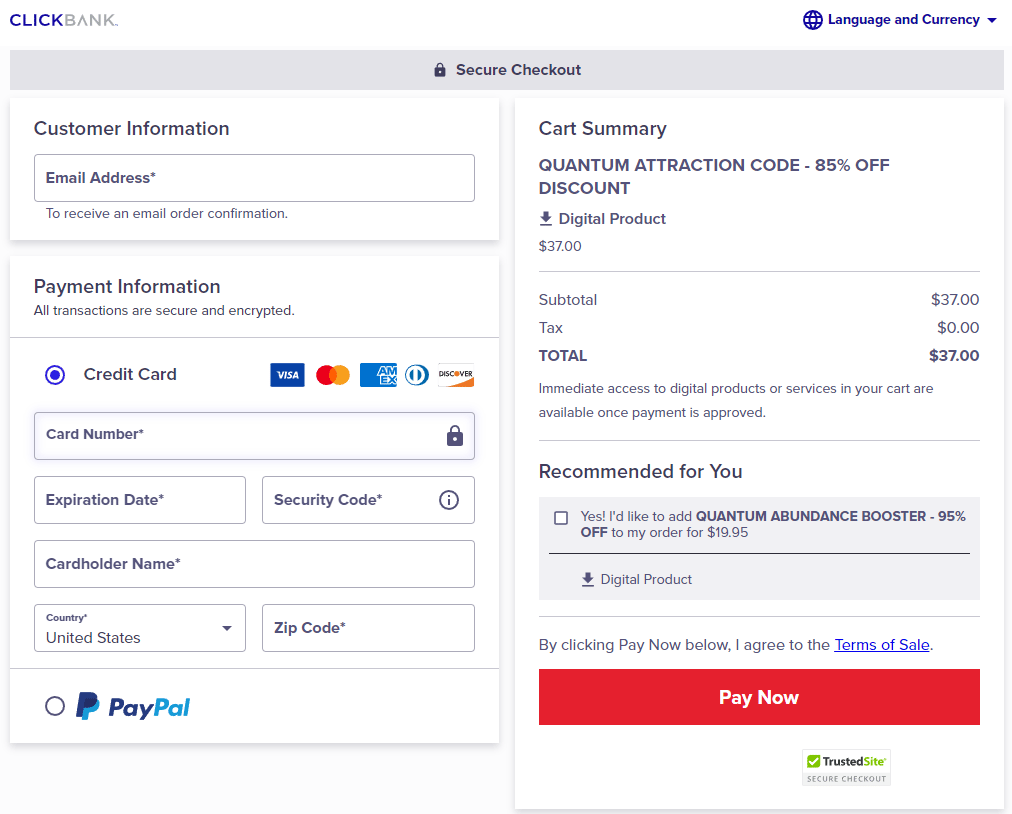Select the Credit Card radio button
Image resolution: width=1012 pixels, height=814 pixels.
[x=55, y=375]
